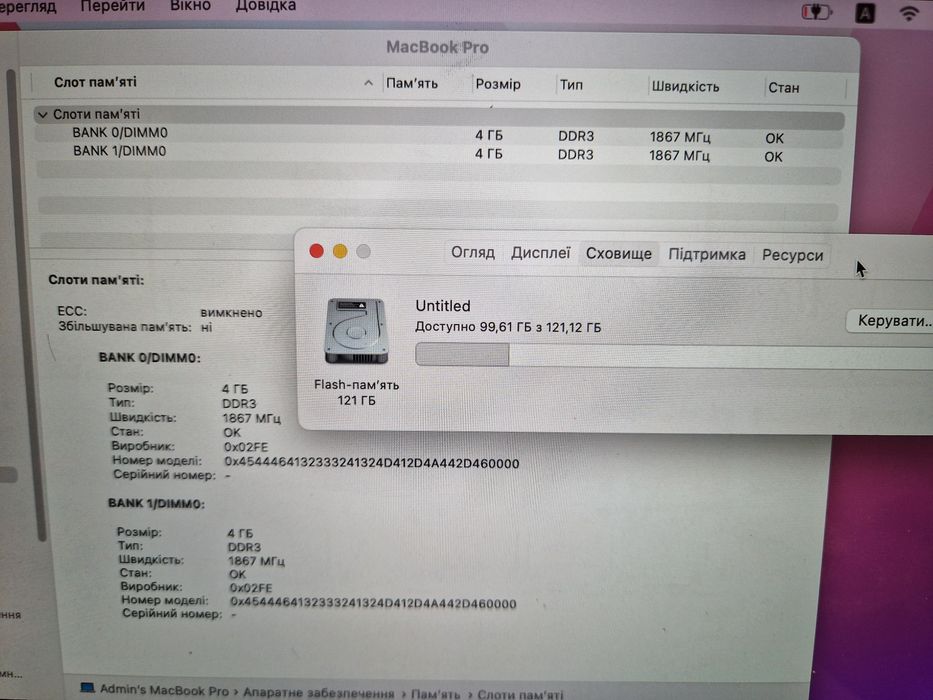The image size is (933, 700).
Task: Click the MacBook Pro window title
Action: tap(437, 47)
